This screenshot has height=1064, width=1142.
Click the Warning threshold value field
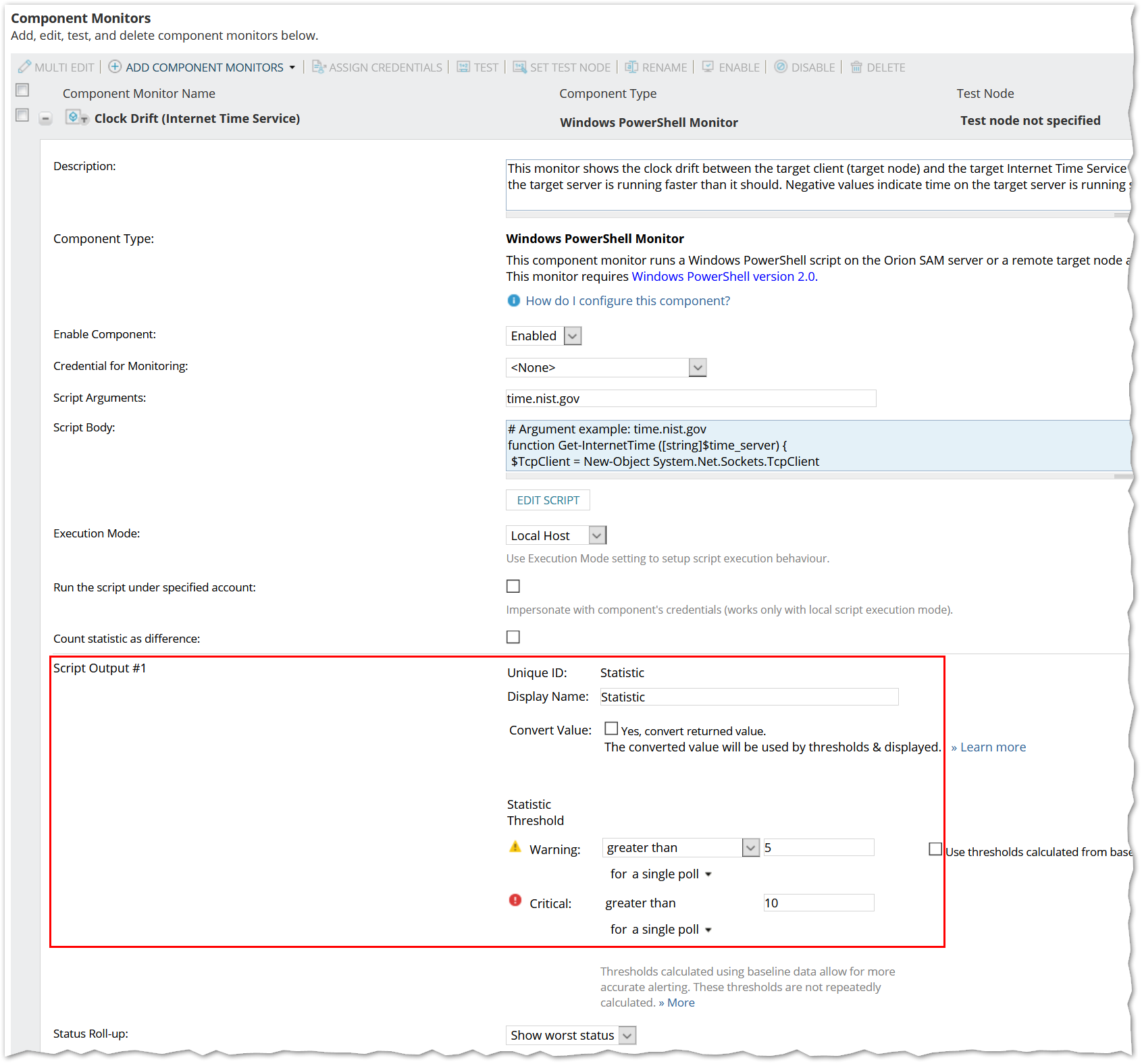click(x=819, y=847)
